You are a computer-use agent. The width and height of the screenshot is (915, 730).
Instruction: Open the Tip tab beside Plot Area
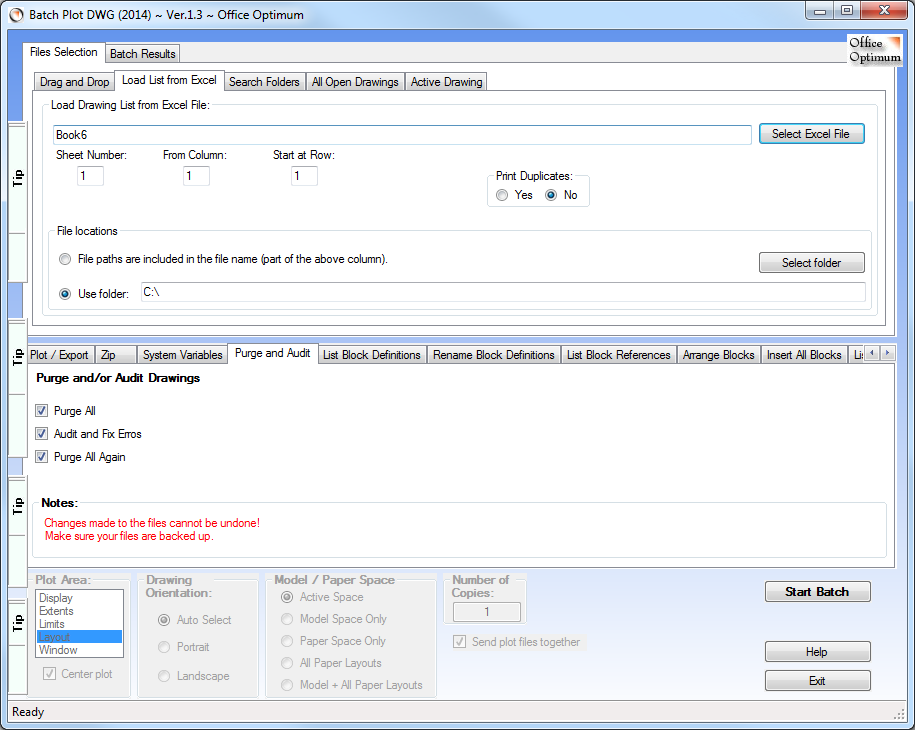pos(18,622)
